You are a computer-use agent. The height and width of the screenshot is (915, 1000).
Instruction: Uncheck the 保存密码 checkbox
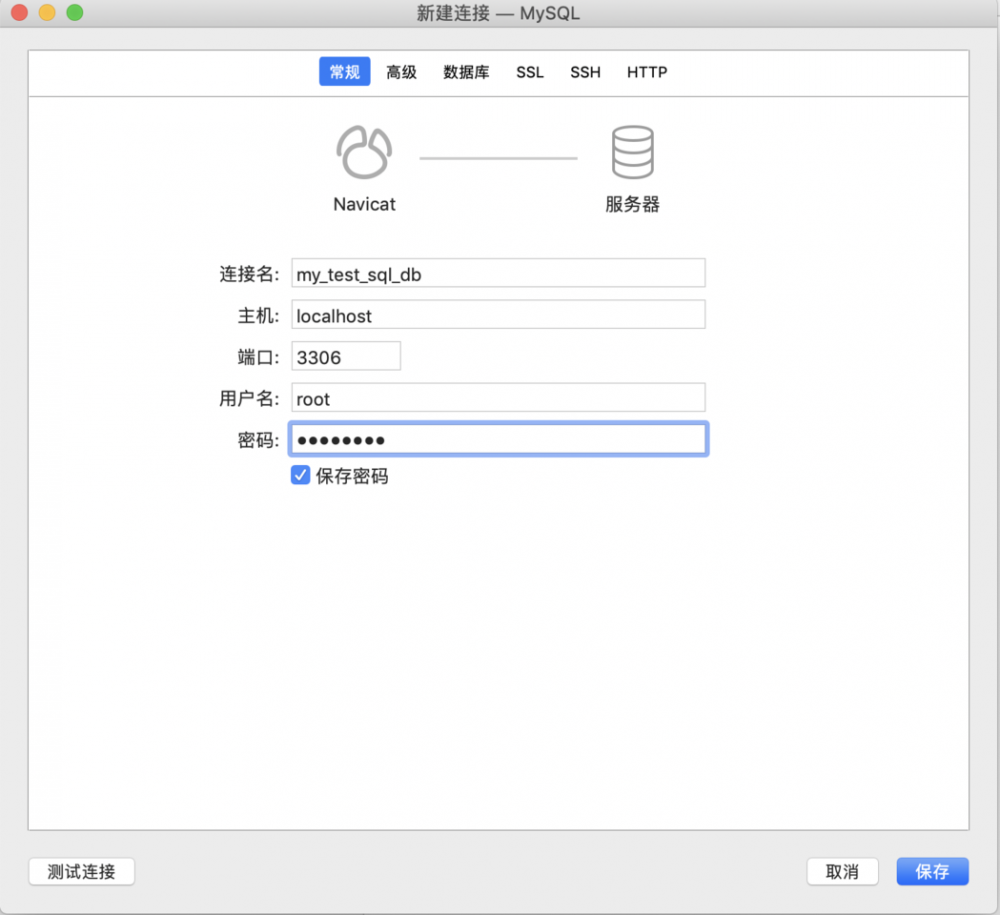pyautogui.click(x=300, y=475)
